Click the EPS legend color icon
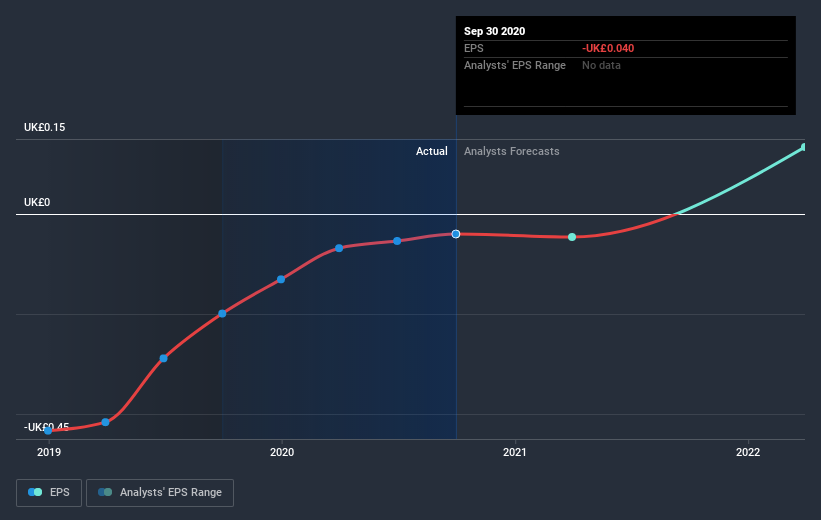This screenshot has width=821, height=520. coord(35,492)
